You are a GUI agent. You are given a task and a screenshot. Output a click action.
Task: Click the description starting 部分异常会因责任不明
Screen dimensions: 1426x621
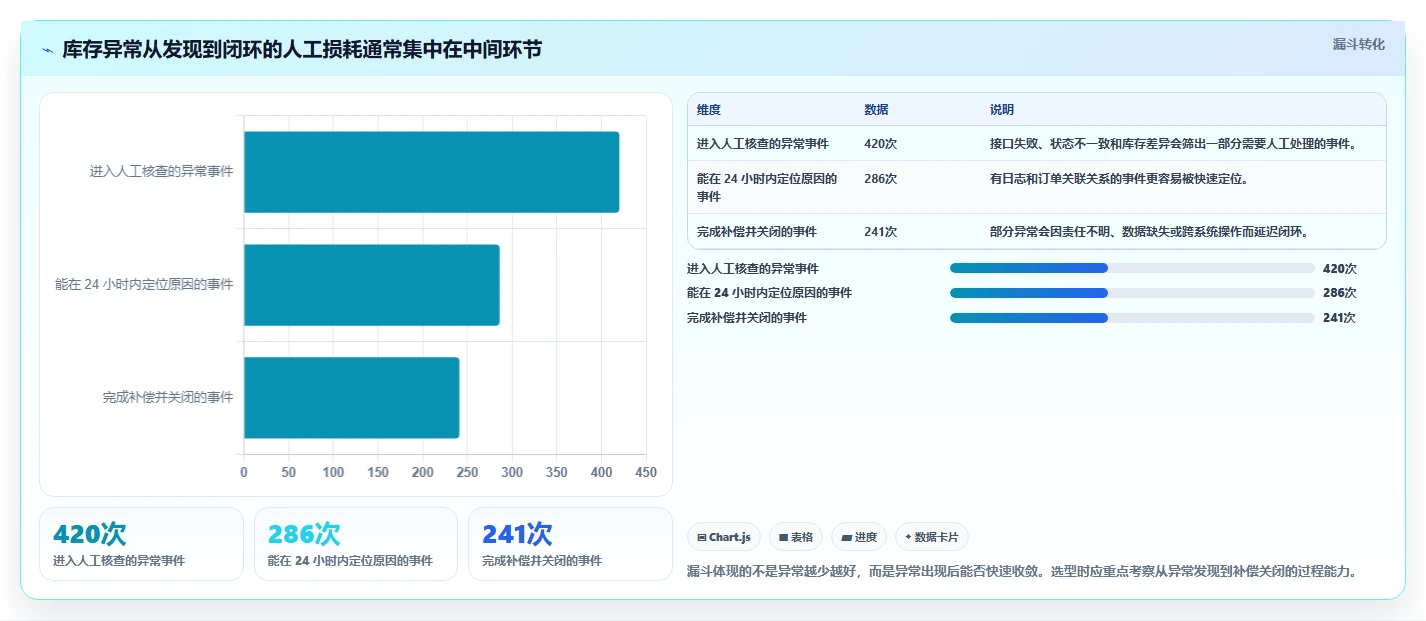tap(1150, 232)
